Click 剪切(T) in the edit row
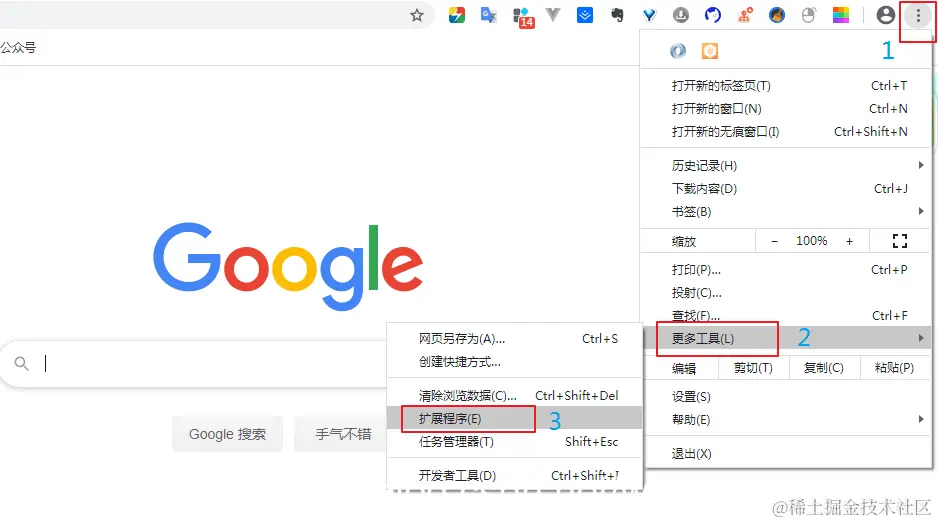938x524 pixels. (753, 368)
